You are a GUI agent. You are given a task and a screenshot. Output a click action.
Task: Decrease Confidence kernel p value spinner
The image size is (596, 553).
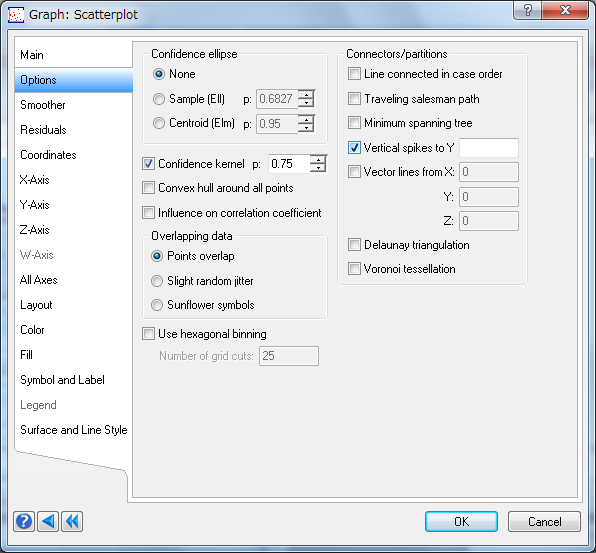pos(318,168)
